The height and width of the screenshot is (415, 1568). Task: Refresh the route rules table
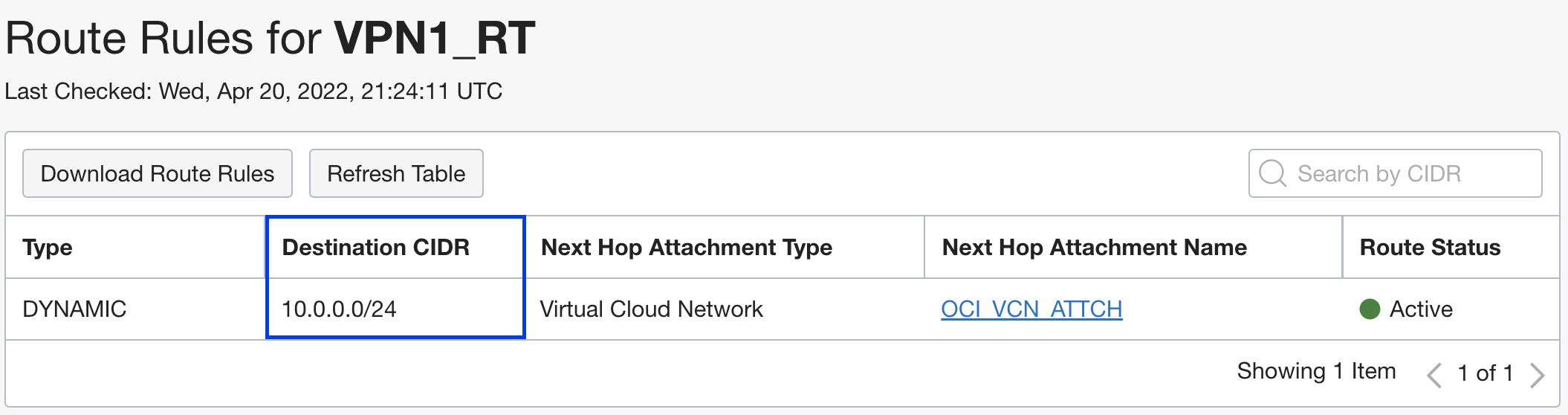(x=396, y=174)
